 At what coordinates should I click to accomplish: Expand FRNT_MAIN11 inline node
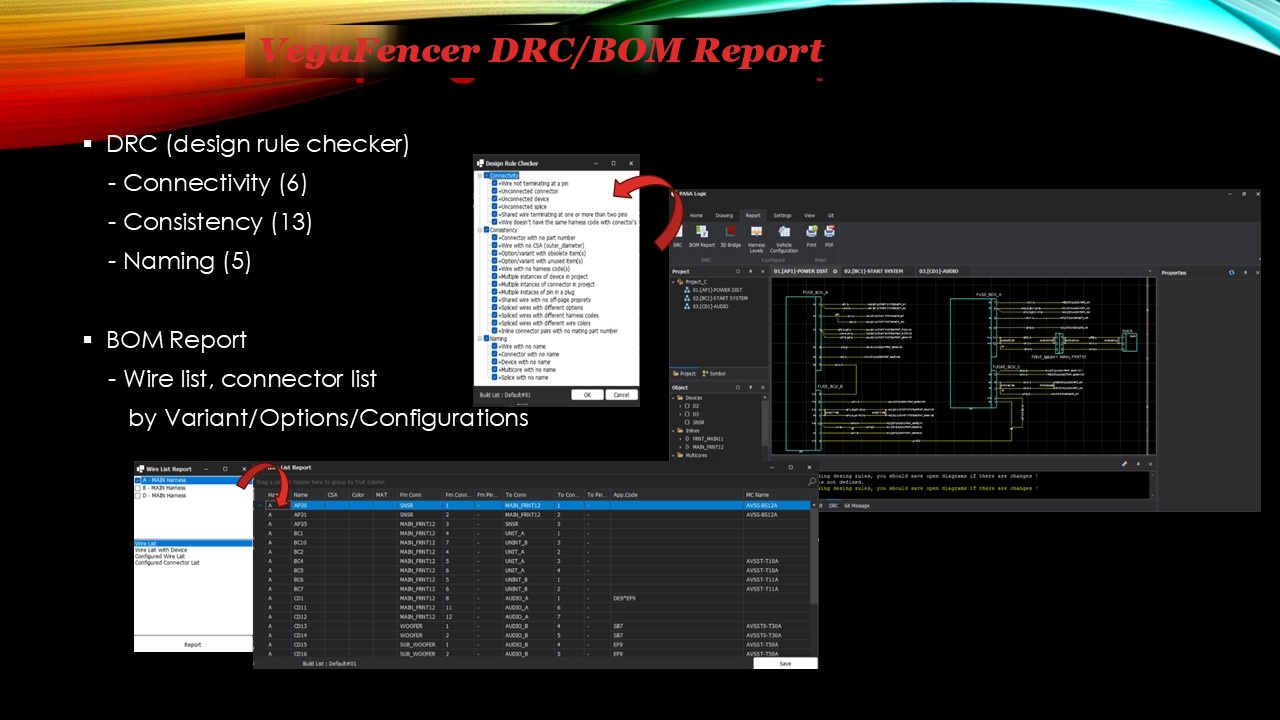point(680,439)
